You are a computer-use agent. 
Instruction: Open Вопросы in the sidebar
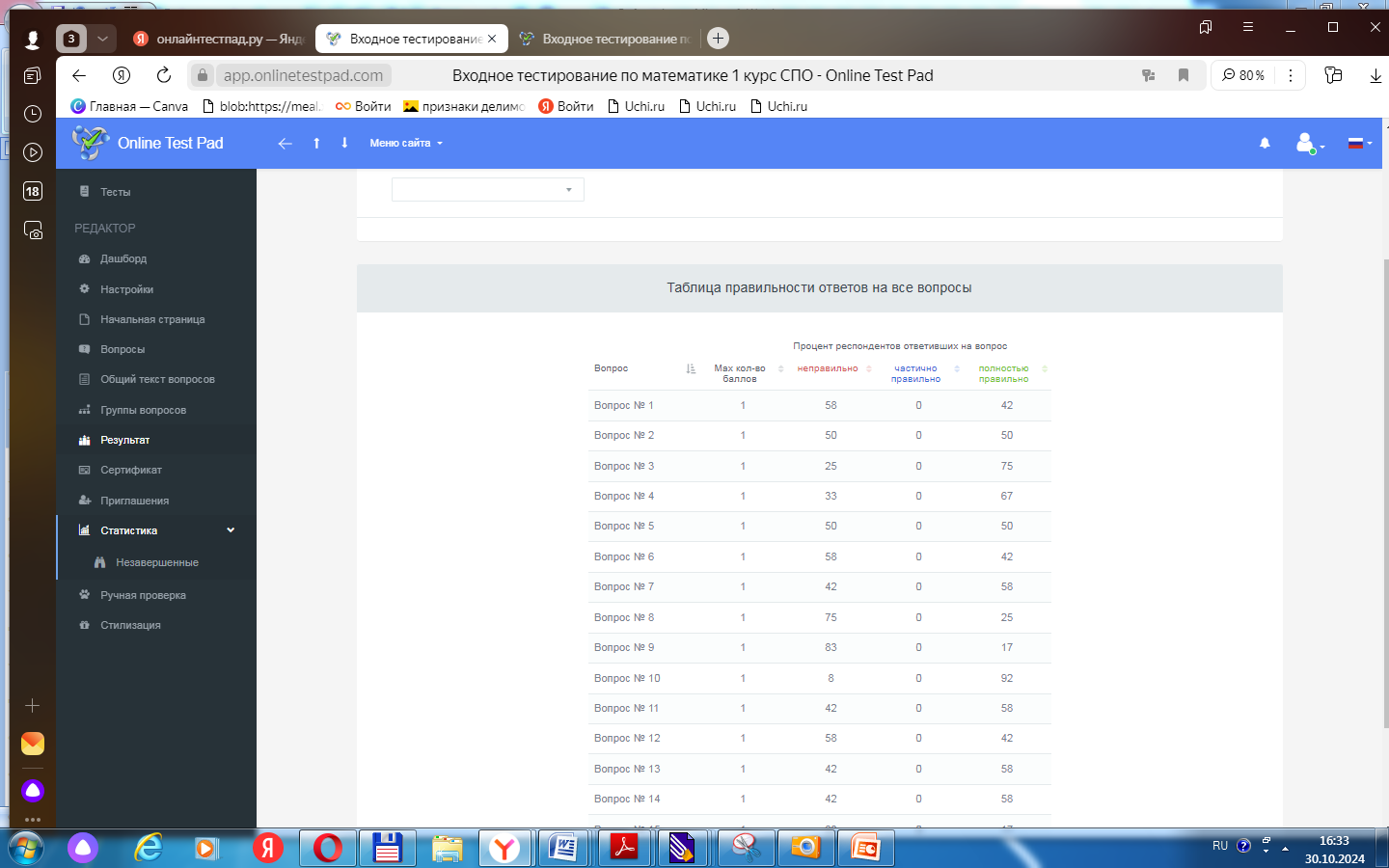pos(123,349)
